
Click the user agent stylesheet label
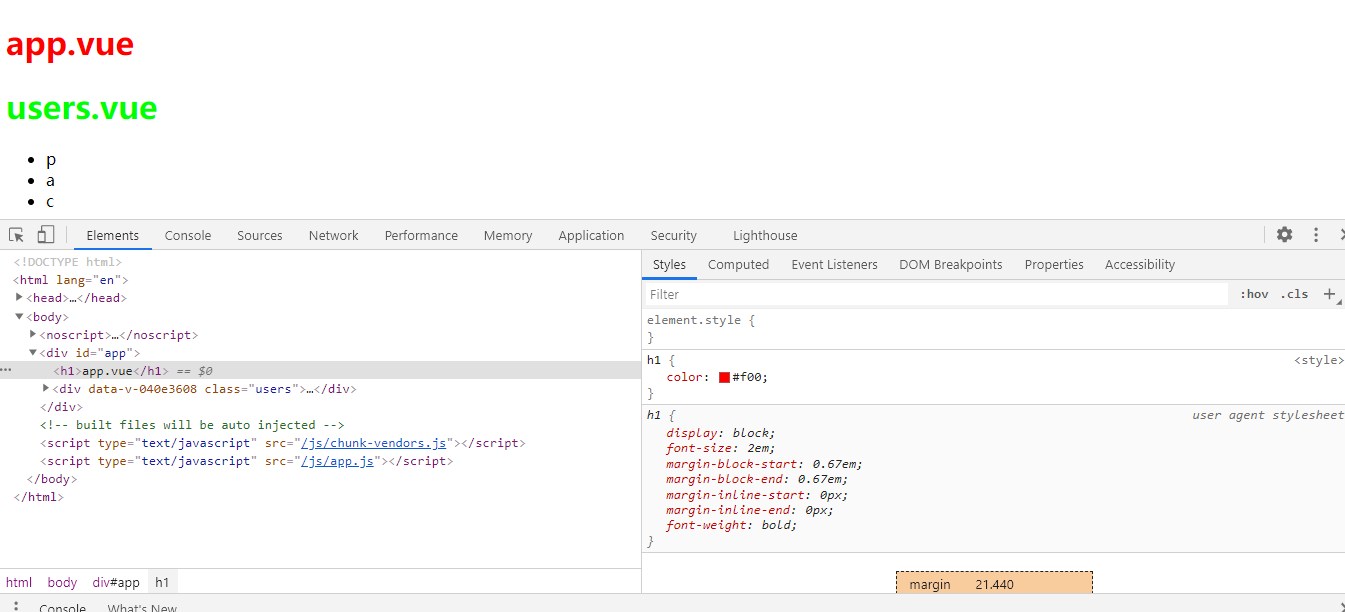tap(1268, 415)
